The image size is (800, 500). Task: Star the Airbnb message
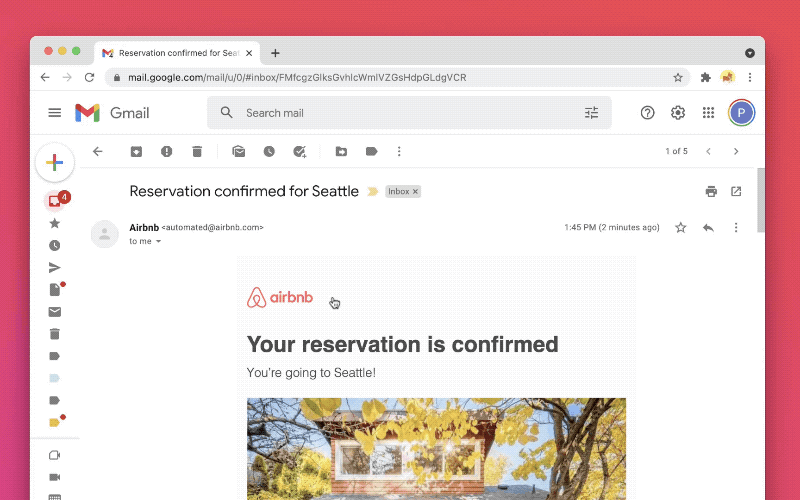click(681, 228)
